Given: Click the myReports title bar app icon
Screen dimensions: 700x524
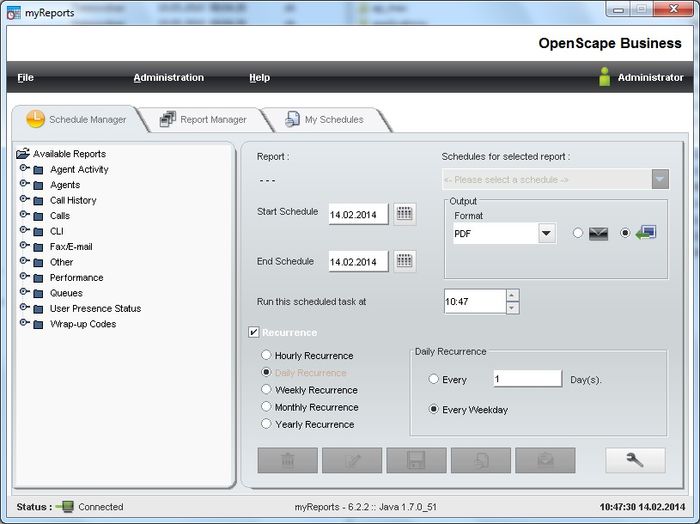Looking at the screenshot, I should (13, 12).
